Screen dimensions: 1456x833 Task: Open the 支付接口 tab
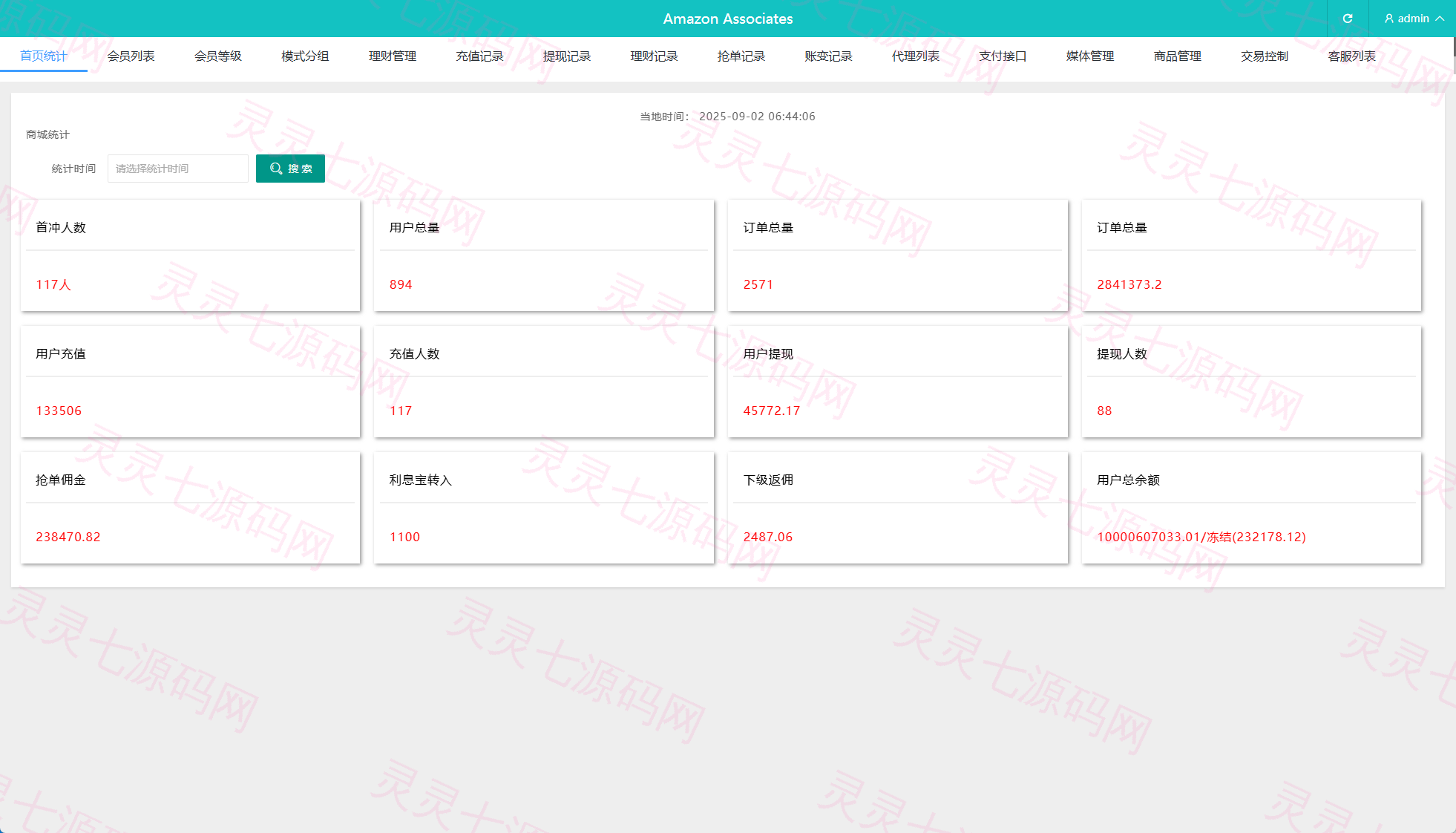pos(1003,56)
